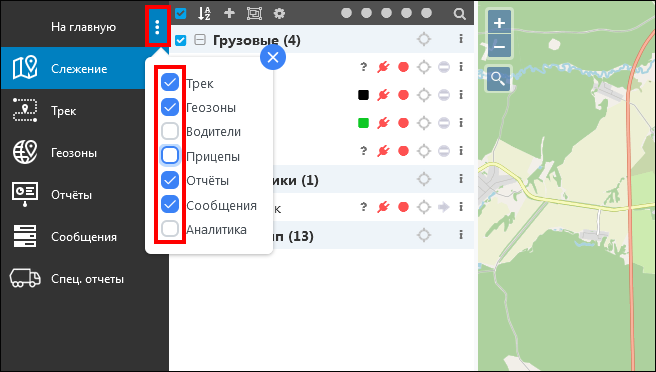Uncheck the Отчёты checkbox in popup
The height and width of the screenshot is (372, 656).
(170, 180)
